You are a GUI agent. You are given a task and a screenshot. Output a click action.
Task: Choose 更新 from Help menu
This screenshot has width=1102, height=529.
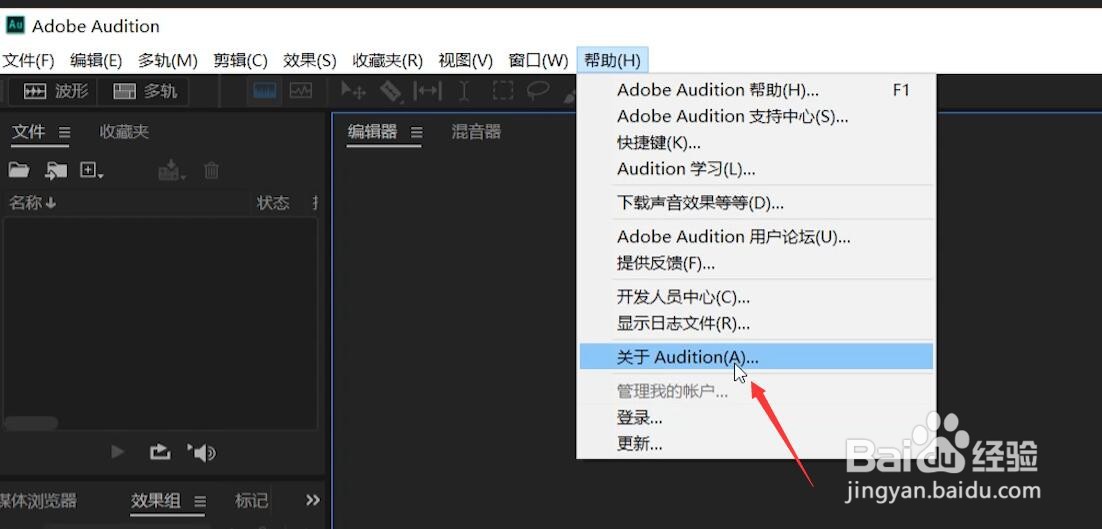[756, 444]
